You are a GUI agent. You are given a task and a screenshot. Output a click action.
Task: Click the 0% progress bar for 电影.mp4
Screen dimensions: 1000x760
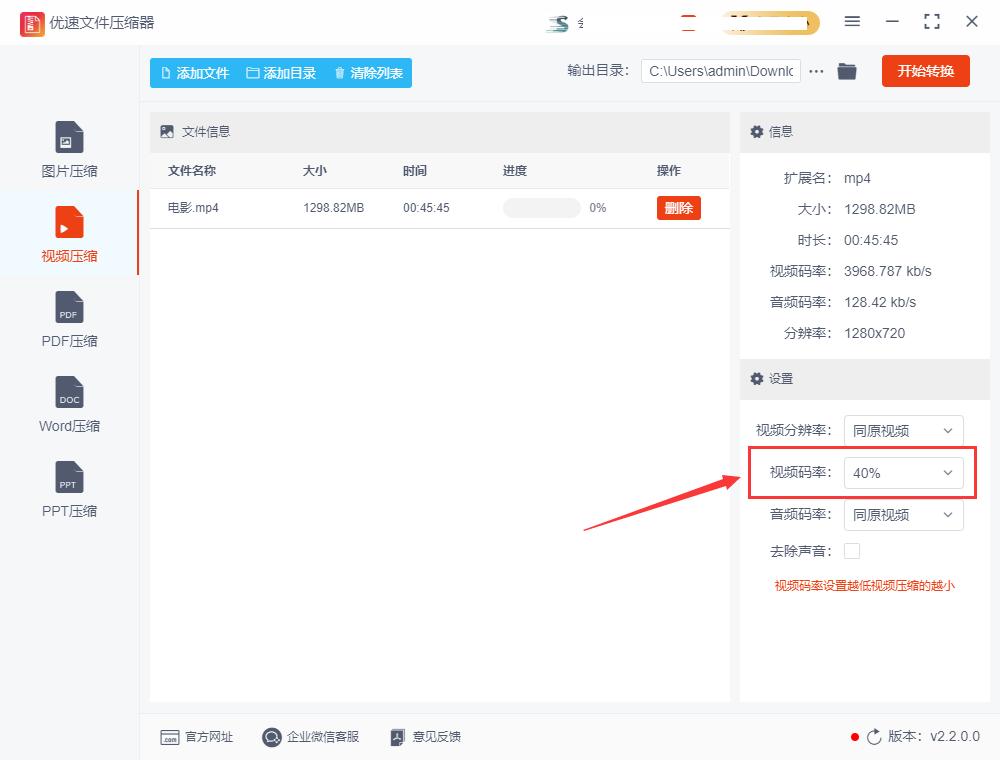click(x=542, y=208)
